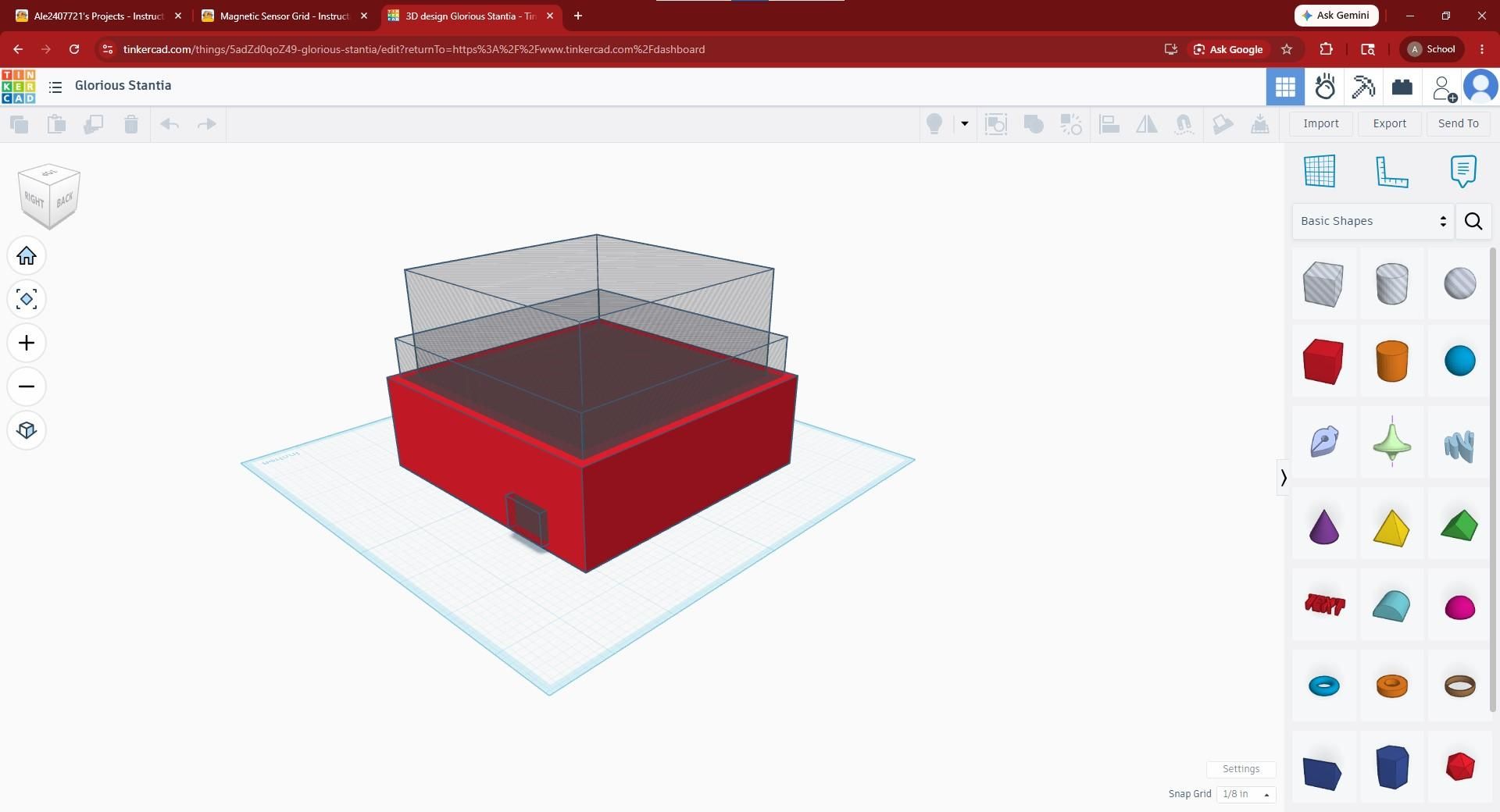This screenshot has width=1500, height=812.
Task: Click the Redo arrow
Action: pyautogui.click(x=206, y=124)
